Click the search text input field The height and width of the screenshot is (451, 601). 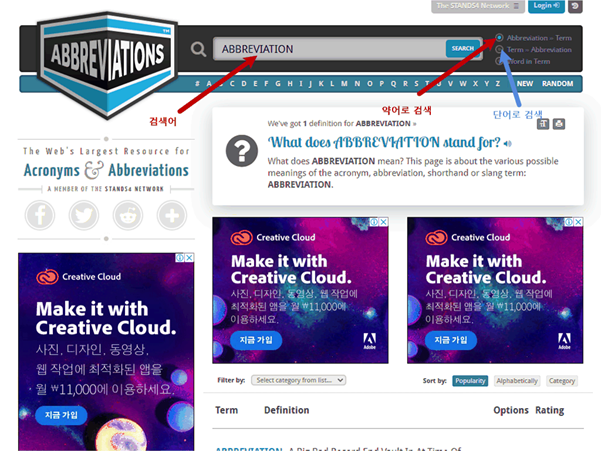[330, 49]
